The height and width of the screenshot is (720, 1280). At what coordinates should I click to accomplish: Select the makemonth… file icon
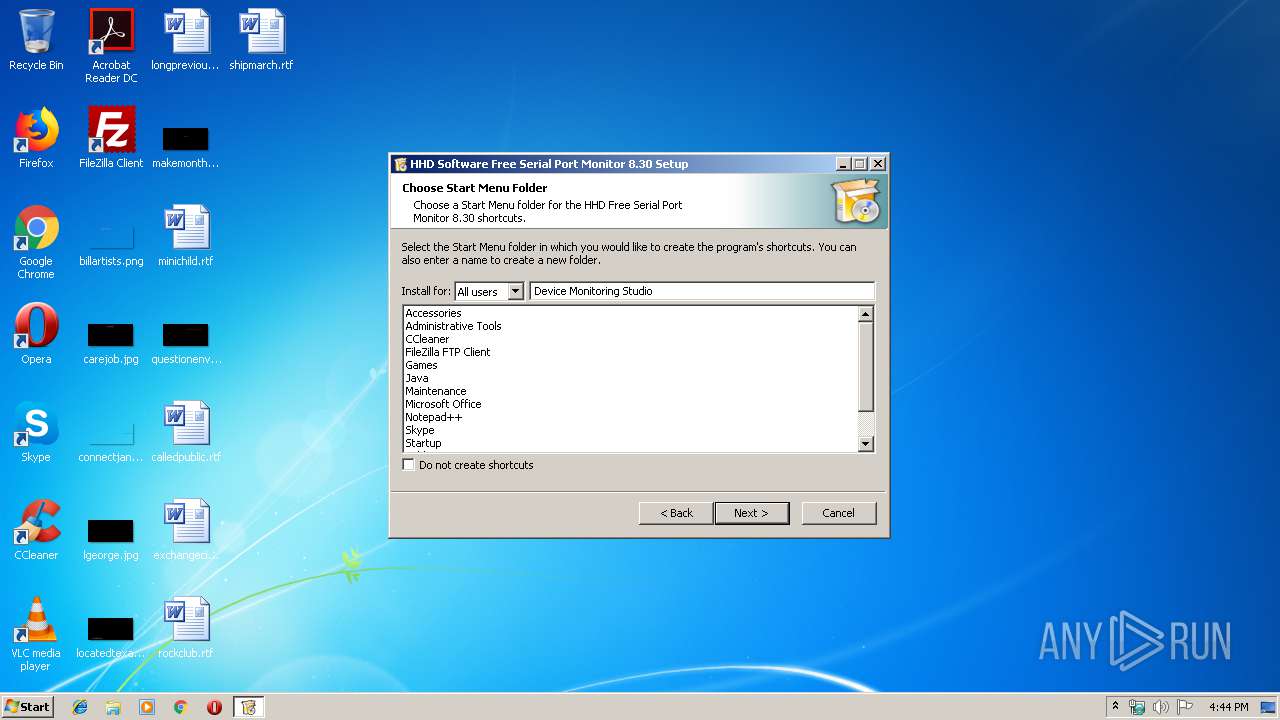click(185, 145)
